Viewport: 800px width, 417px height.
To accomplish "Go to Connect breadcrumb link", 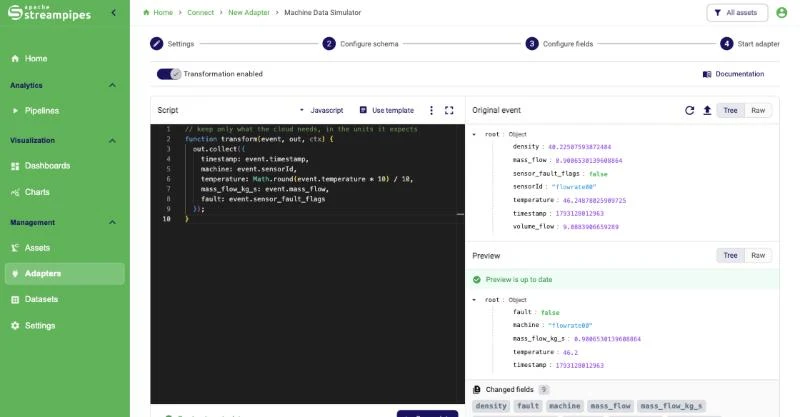I will pos(201,12).
